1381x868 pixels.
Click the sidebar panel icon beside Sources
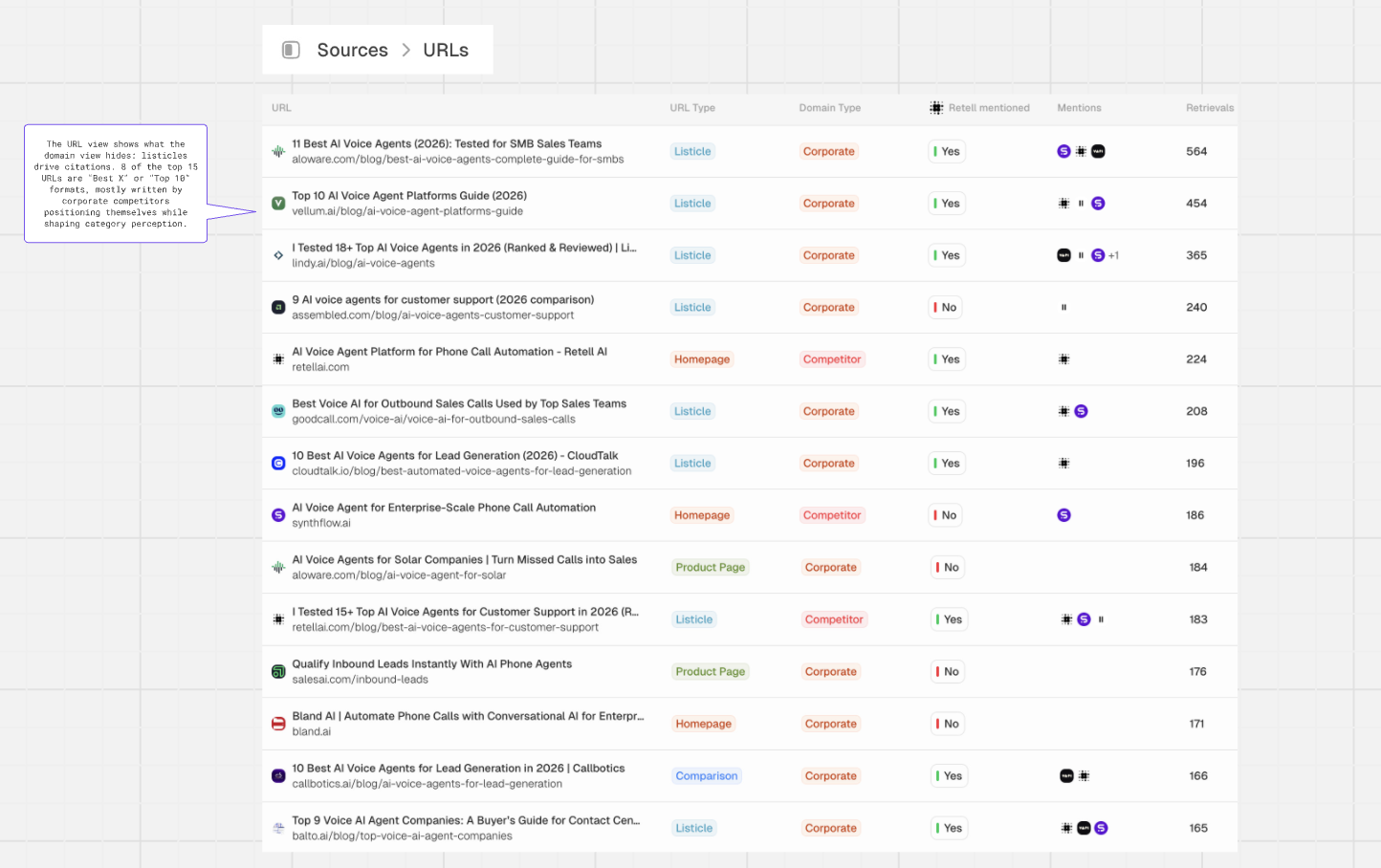[291, 50]
